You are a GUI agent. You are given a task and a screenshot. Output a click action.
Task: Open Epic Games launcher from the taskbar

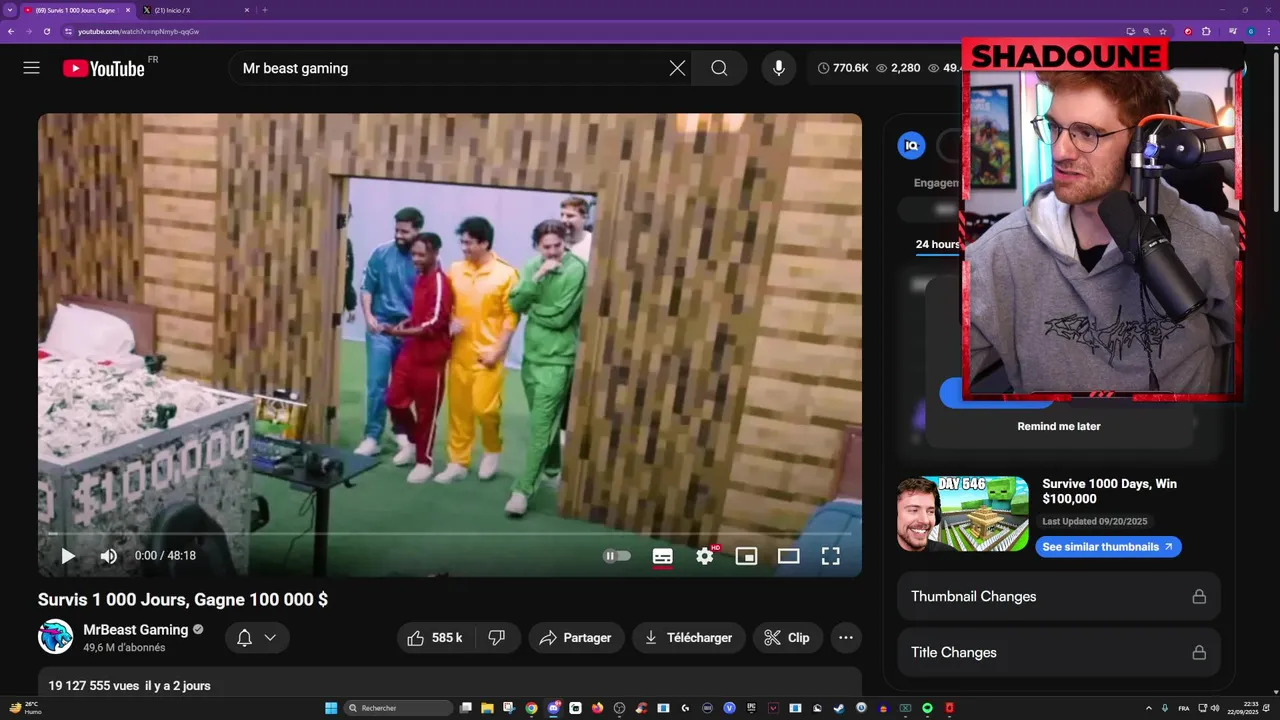(752, 708)
